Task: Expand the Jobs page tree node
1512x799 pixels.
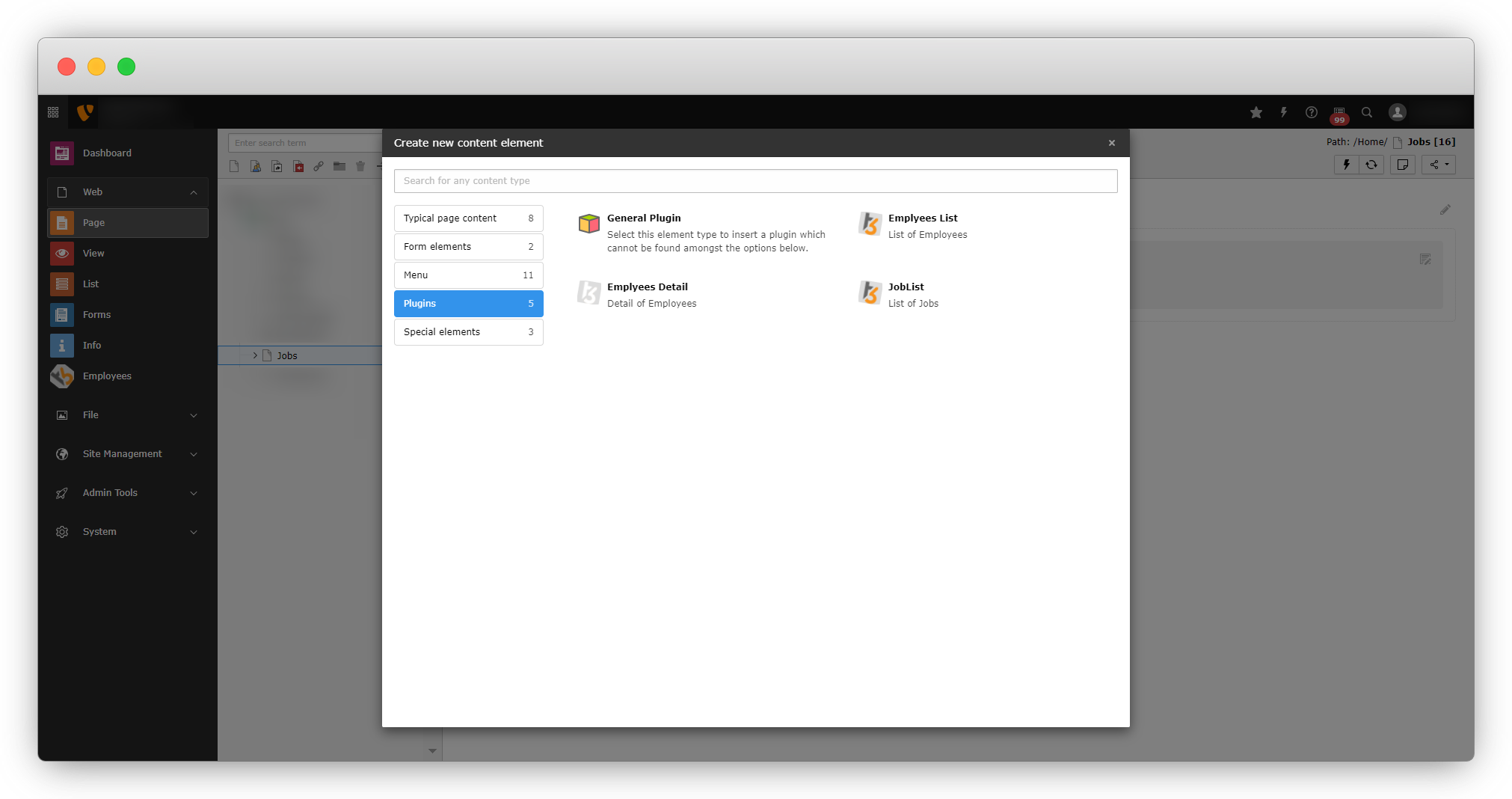Action: click(255, 356)
